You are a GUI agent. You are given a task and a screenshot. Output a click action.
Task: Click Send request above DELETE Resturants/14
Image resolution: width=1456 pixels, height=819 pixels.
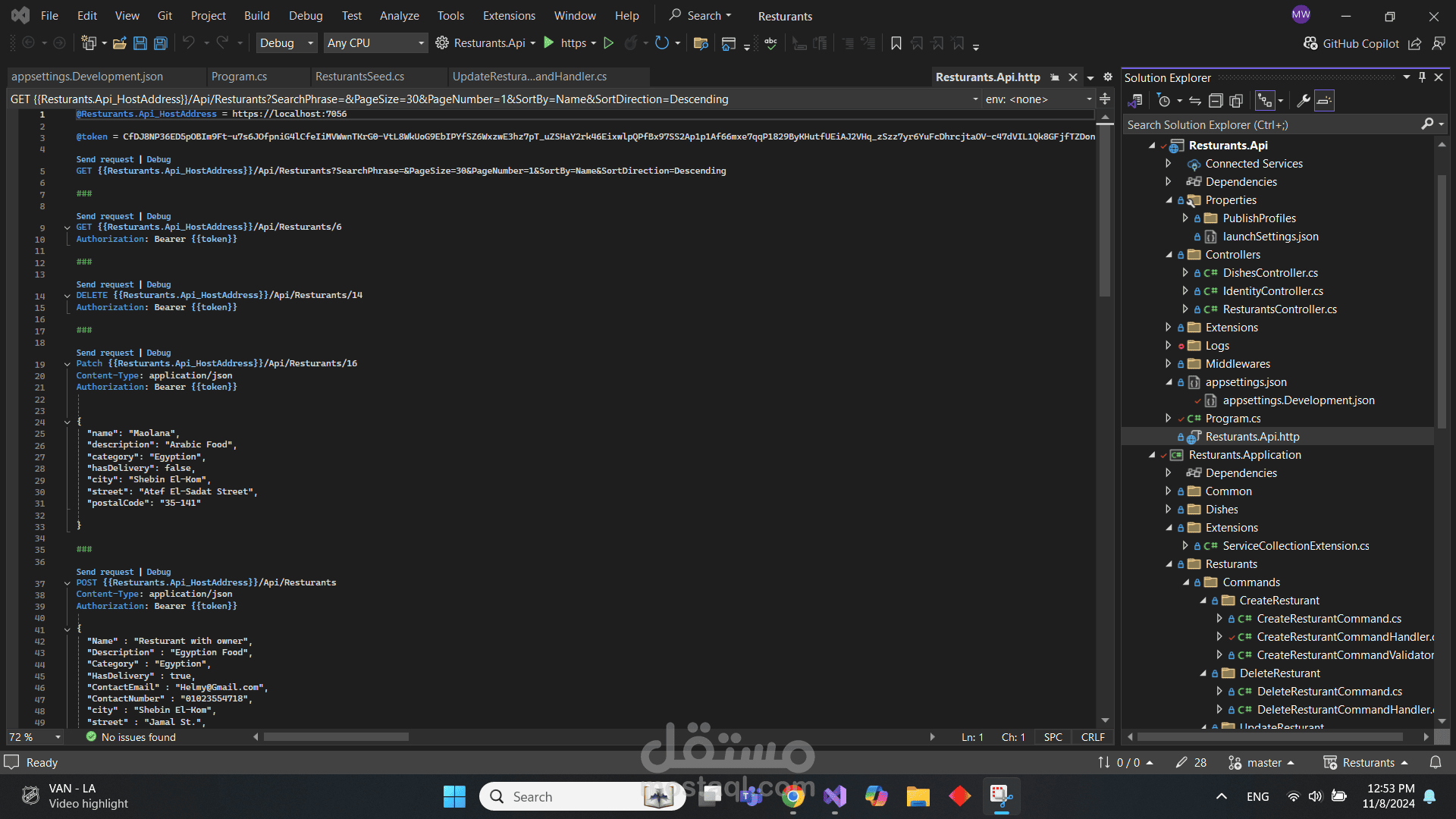click(105, 284)
